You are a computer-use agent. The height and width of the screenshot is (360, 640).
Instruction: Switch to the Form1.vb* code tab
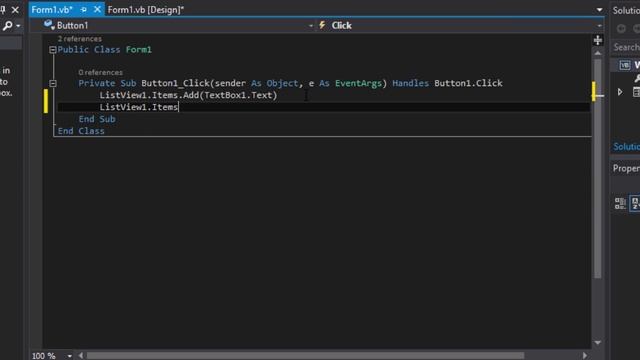[52, 9]
